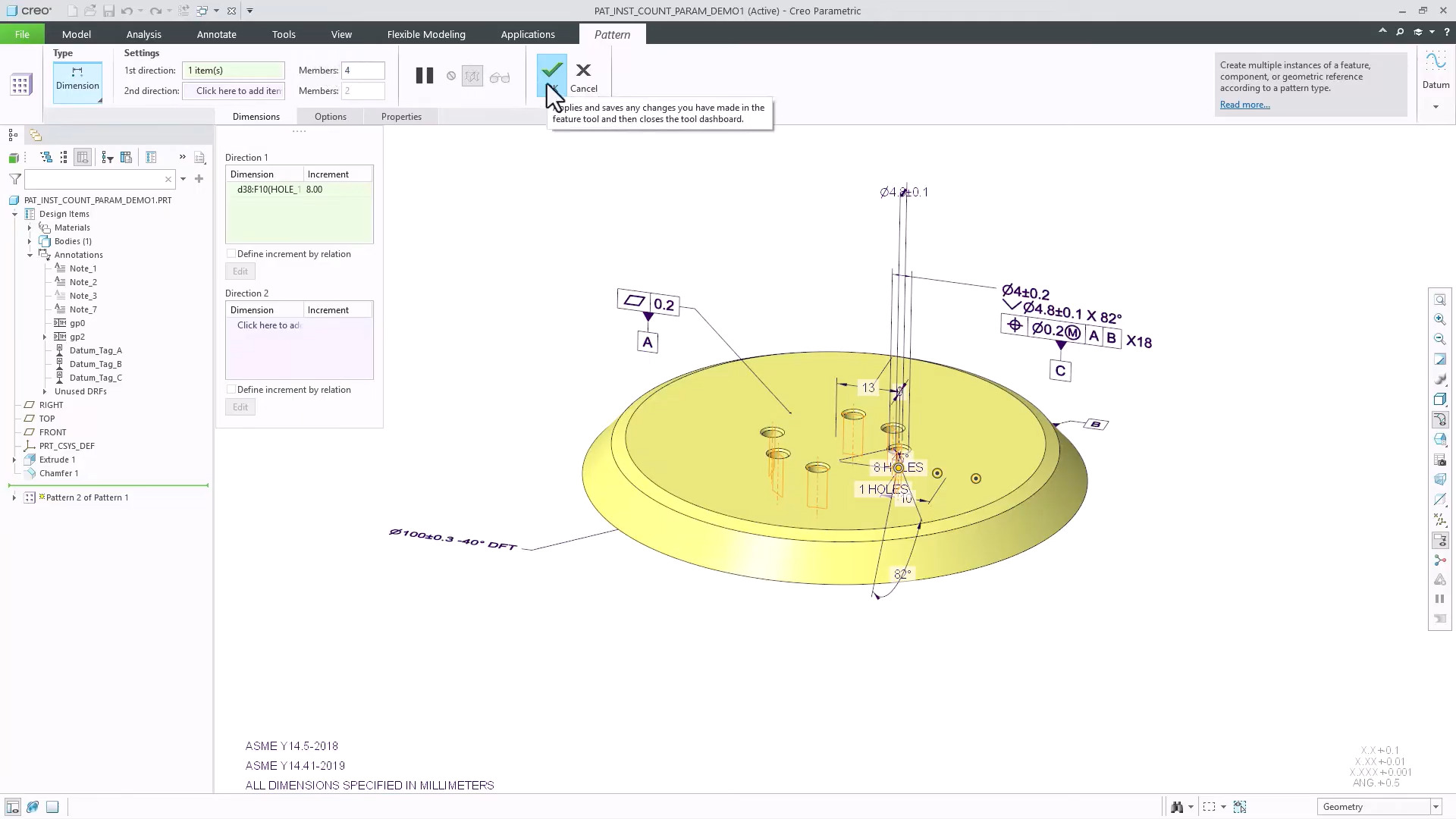The width and height of the screenshot is (1456, 819).
Task: Click the Regenerate icon in quick access toolbar
Action: 184,11
